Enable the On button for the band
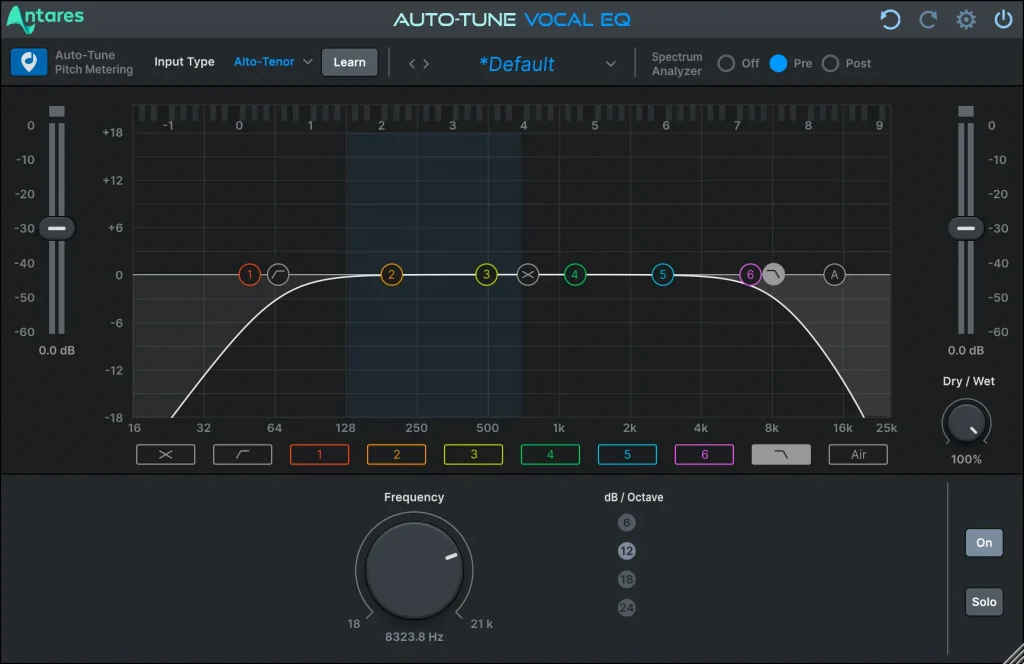The image size is (1024, 664). 983,542
